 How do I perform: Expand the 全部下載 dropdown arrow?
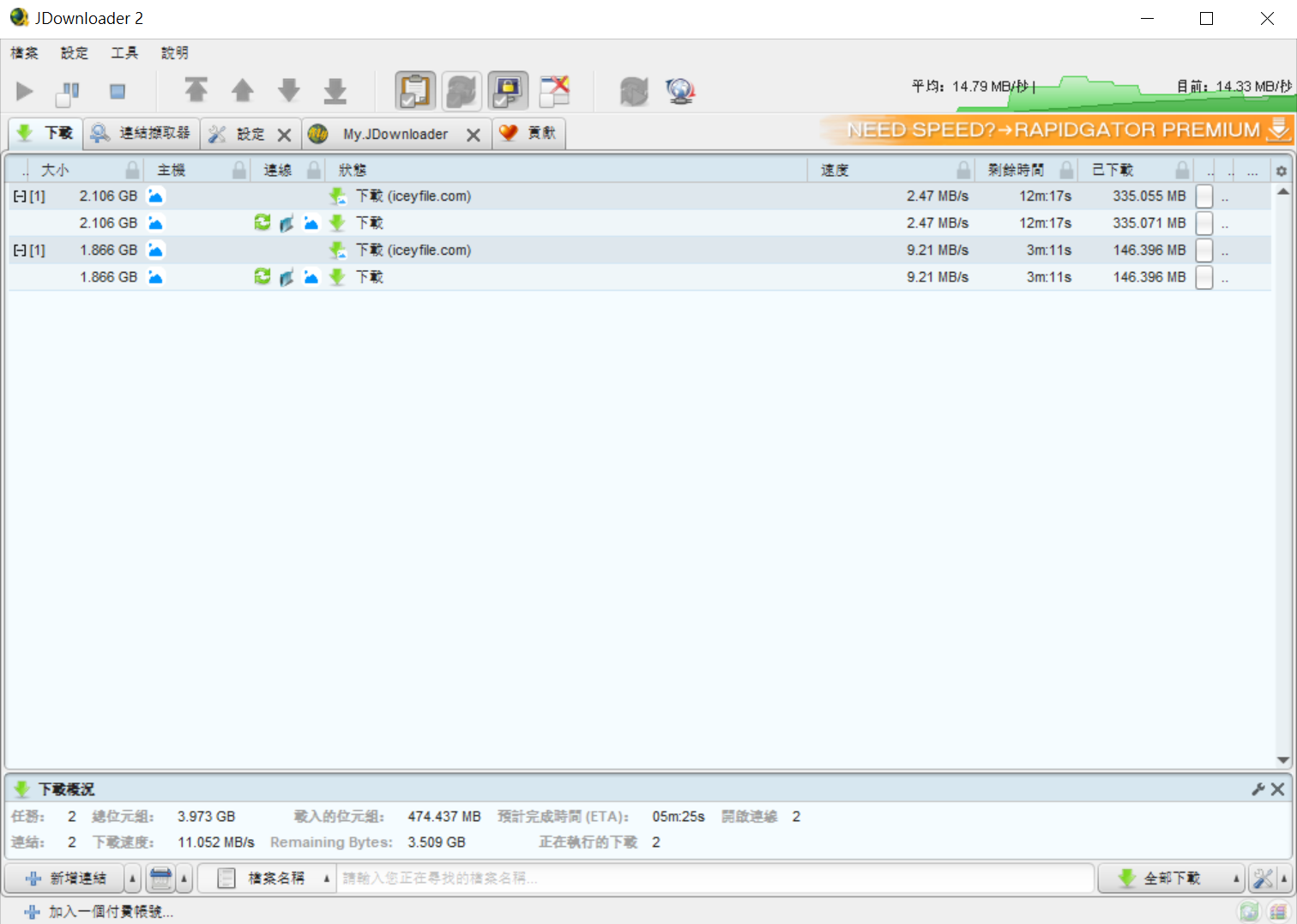click(1236, 879)
